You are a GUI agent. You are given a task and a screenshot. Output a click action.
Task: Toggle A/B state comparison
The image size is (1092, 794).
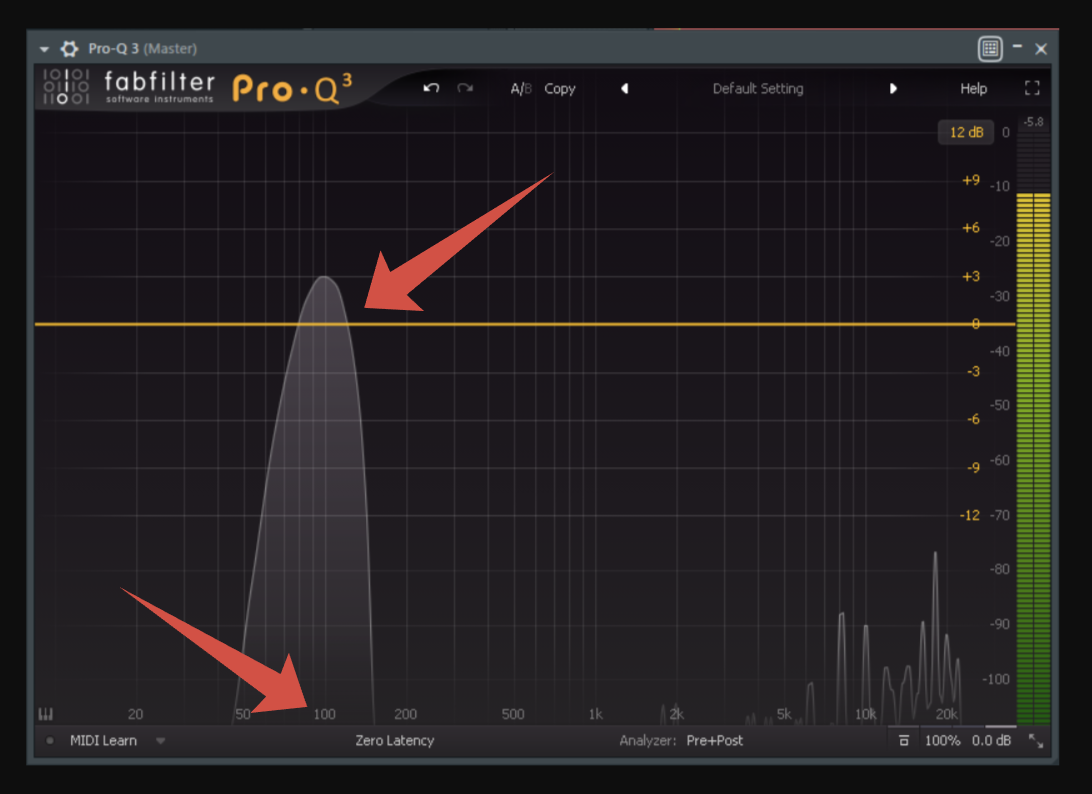(521, 88)
